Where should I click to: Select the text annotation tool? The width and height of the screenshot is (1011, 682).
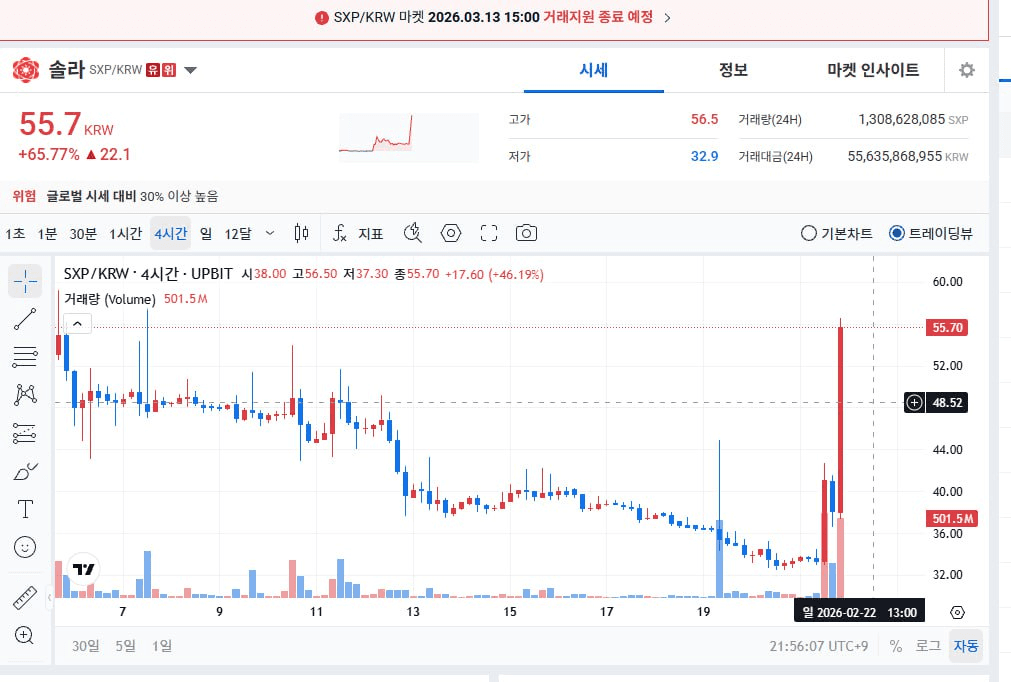point(25,509)
